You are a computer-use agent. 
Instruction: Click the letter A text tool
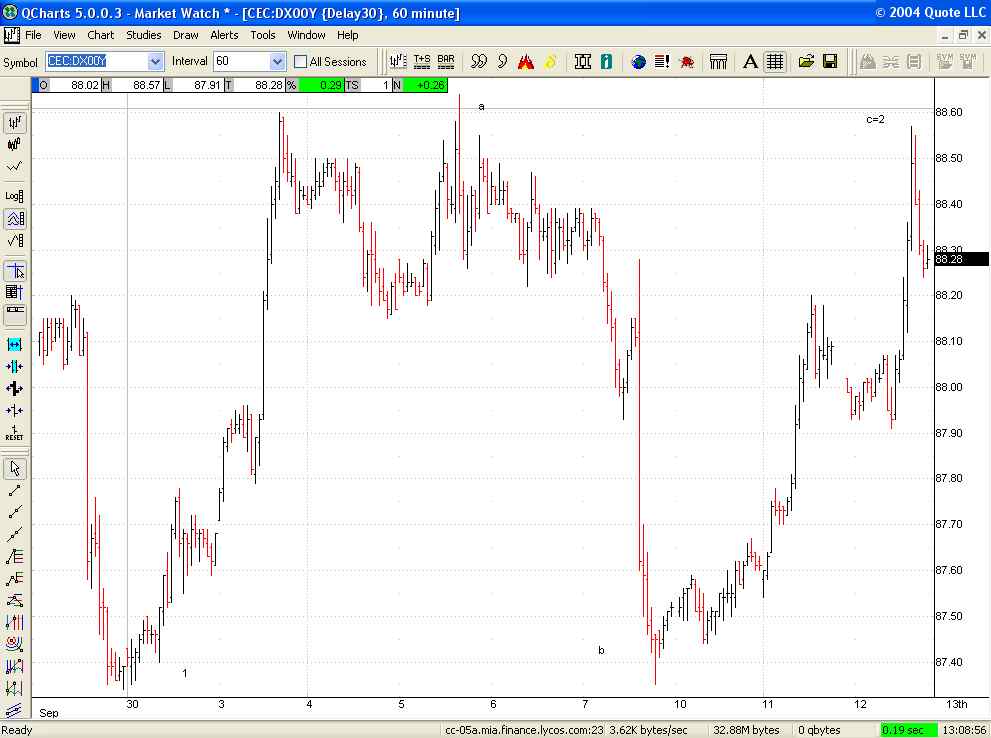(x=750, y=61)
